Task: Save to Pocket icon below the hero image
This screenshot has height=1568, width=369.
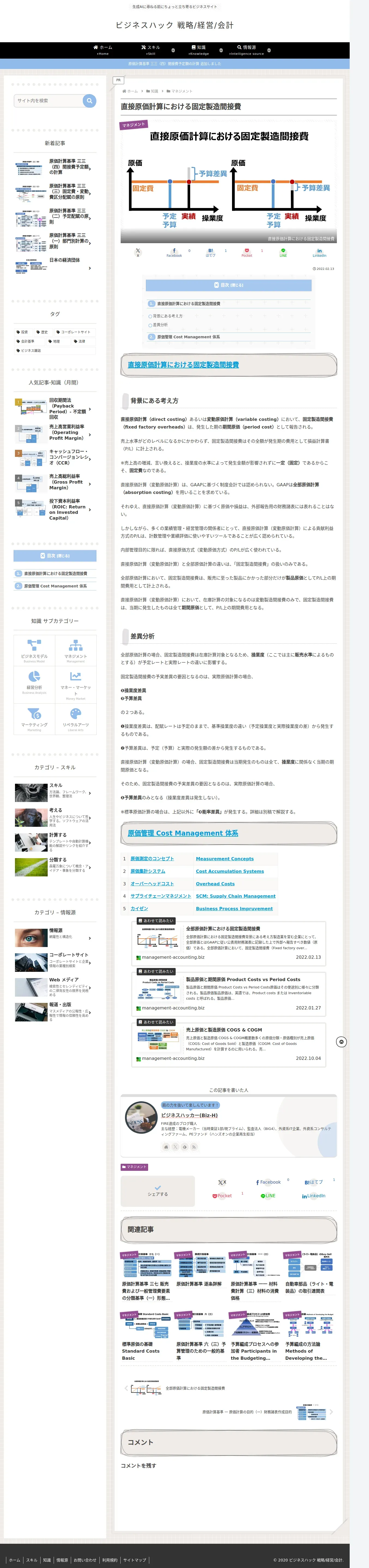Action: 247,253
